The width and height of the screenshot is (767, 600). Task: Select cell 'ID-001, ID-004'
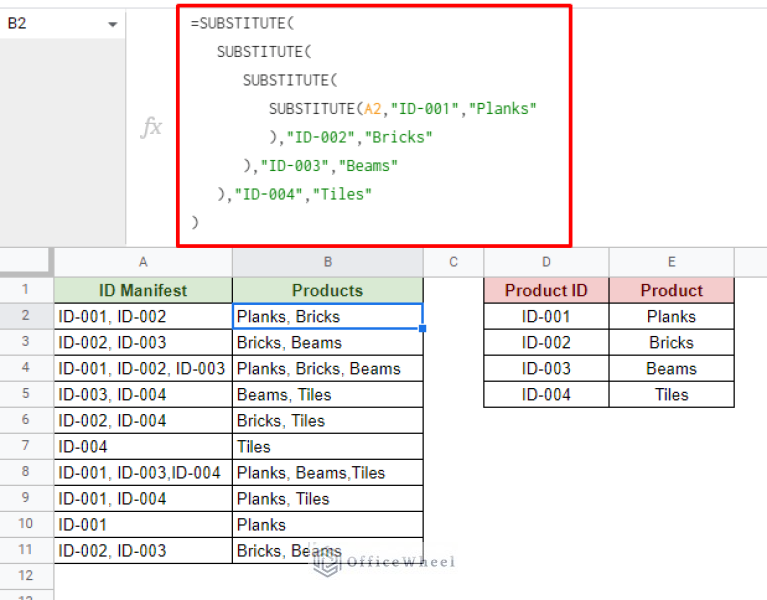click(143, 498)
